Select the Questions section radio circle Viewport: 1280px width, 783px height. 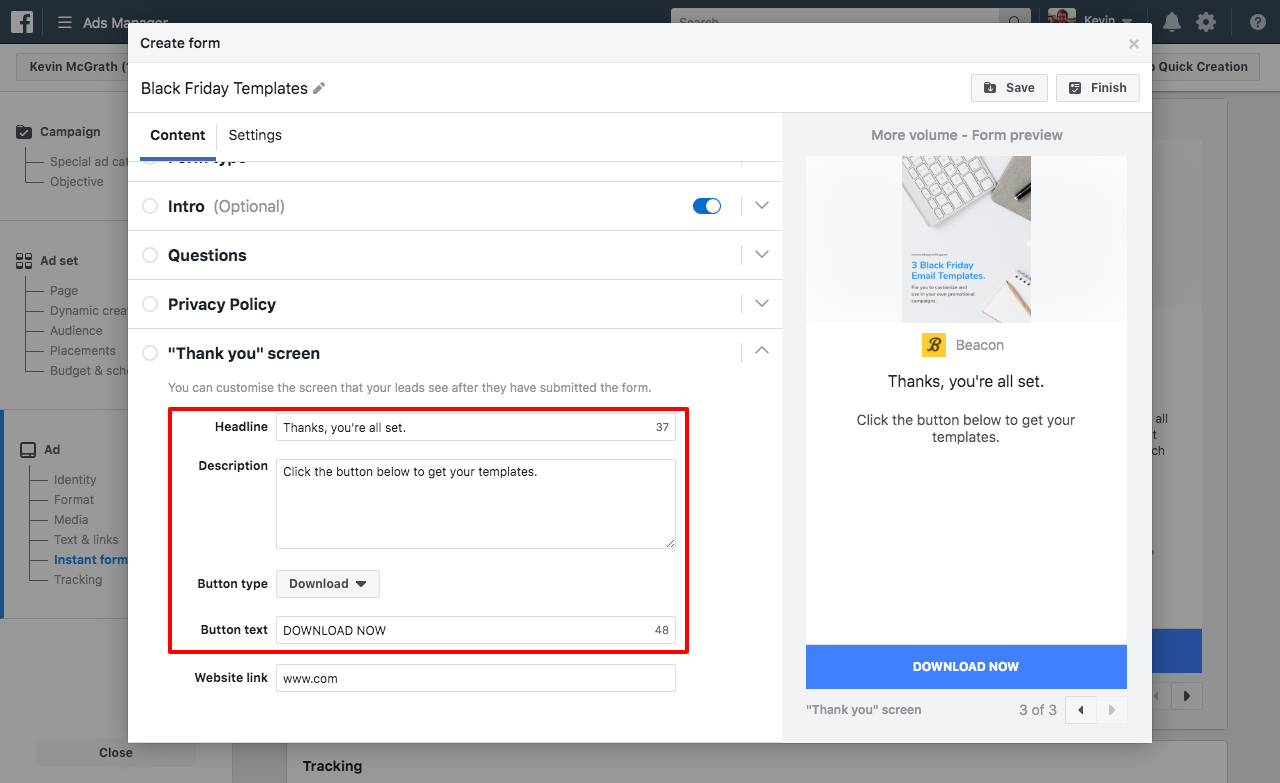click(x=150, y=255)
